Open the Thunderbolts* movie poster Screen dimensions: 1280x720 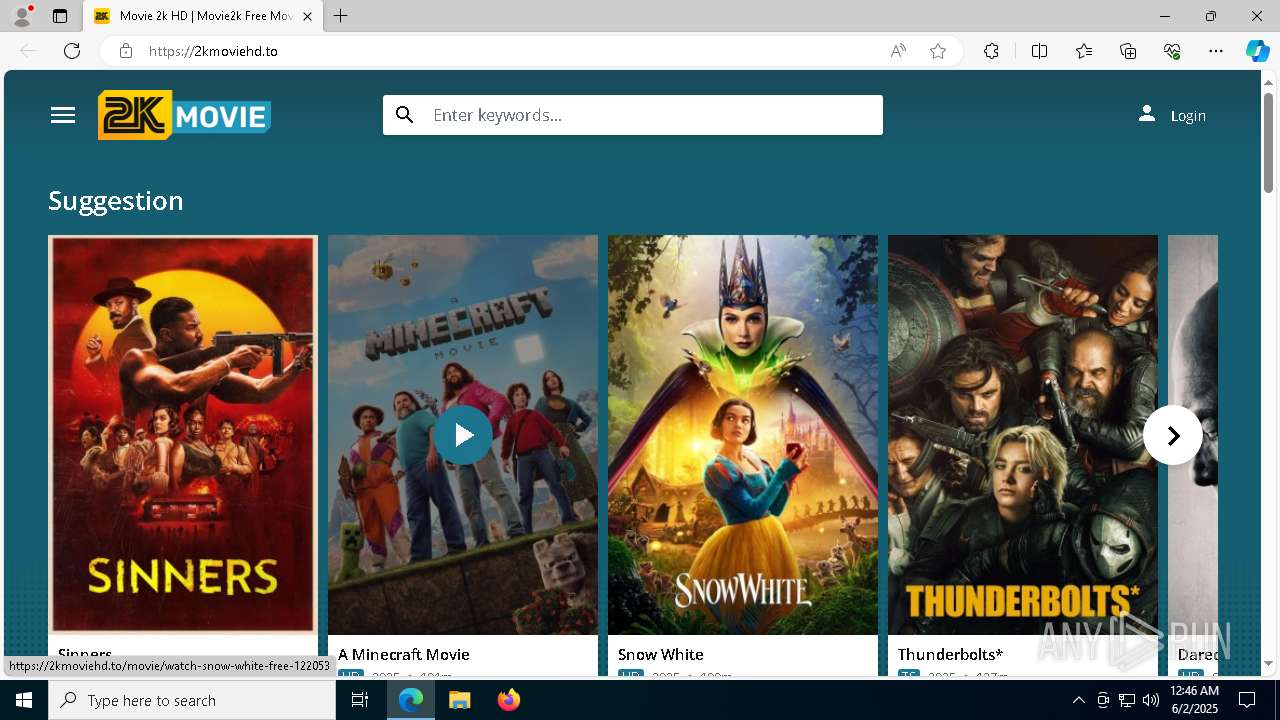pyautogui.click(x=1023, y=434)
